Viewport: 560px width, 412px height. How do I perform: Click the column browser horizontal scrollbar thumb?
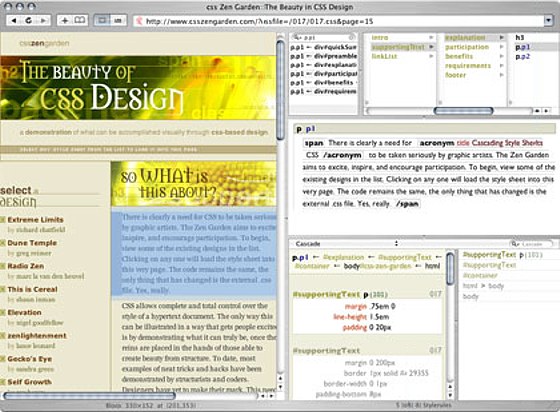pyautogui.click(x=463, y=111)
